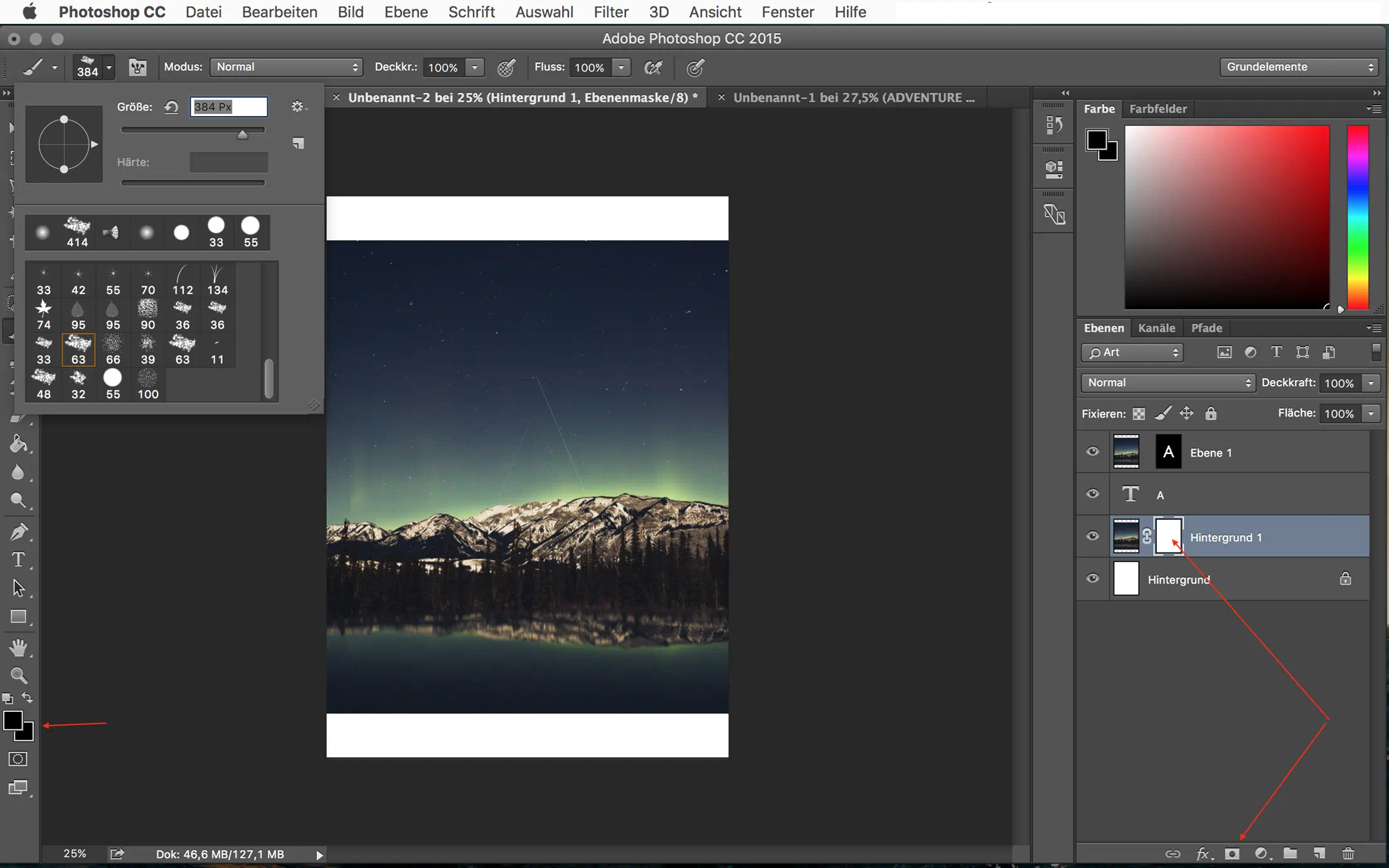This screenshot has height=868, width=1389.
Task: Switch to the Kanäle tab
Action: pyautogui.click(x=1156, y=328)
